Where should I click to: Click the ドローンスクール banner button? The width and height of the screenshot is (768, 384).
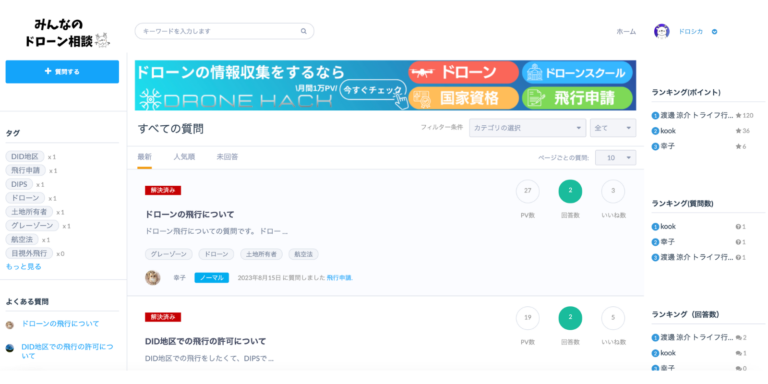[577, 72]
